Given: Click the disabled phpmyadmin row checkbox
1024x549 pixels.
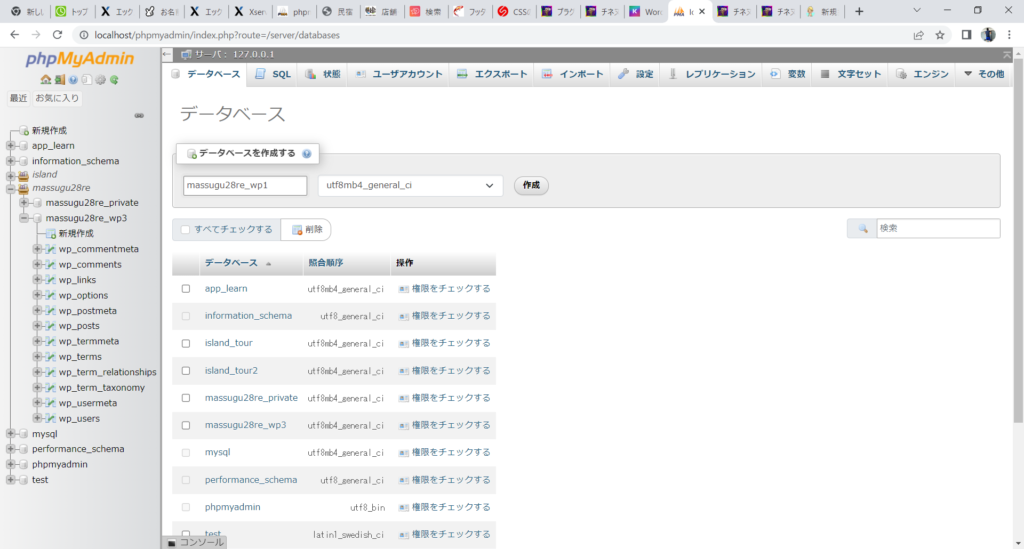Looking at the screenshot, I should point(186,507).
